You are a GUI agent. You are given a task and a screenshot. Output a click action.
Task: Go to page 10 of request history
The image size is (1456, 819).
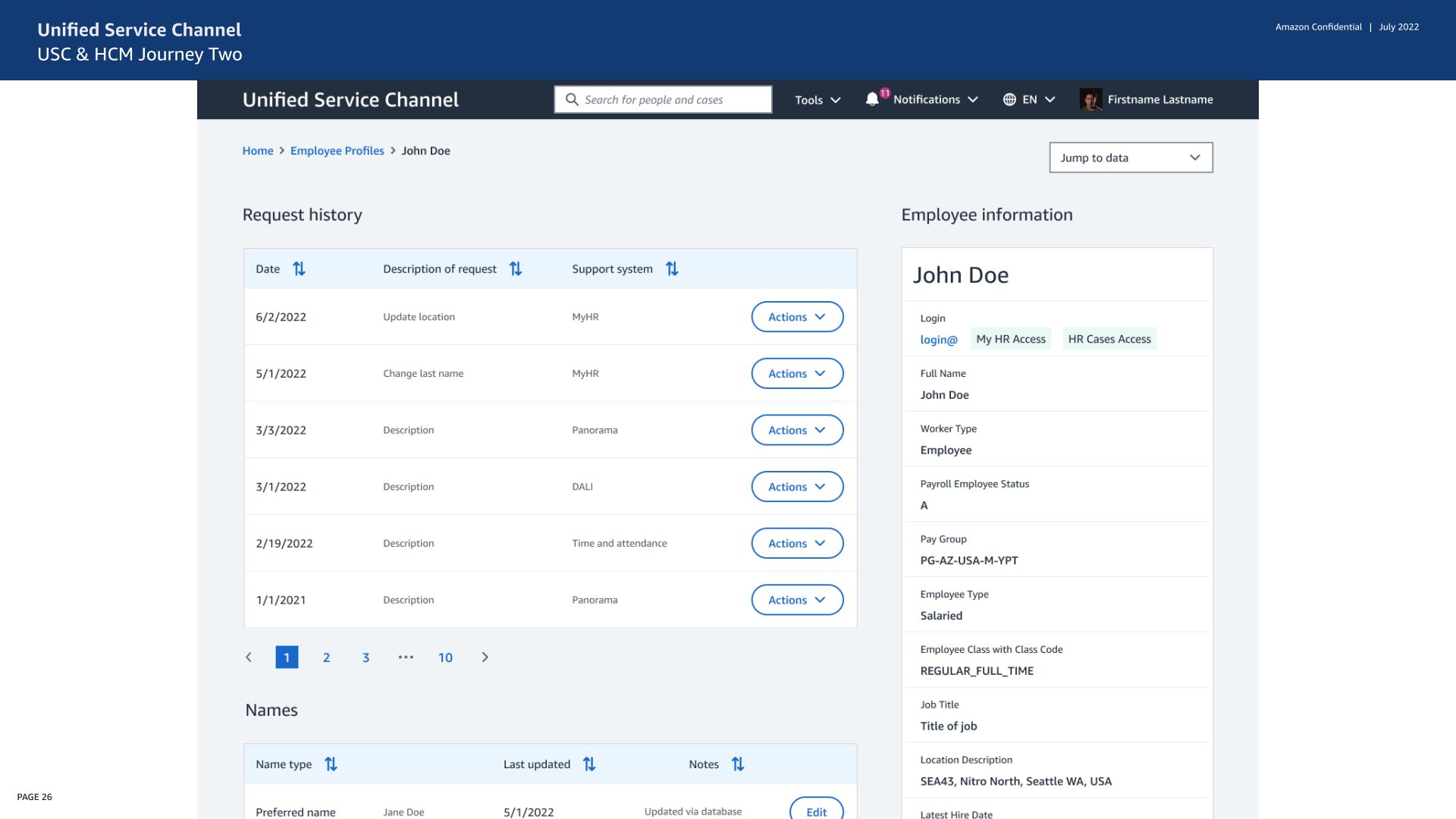point(445,657)
